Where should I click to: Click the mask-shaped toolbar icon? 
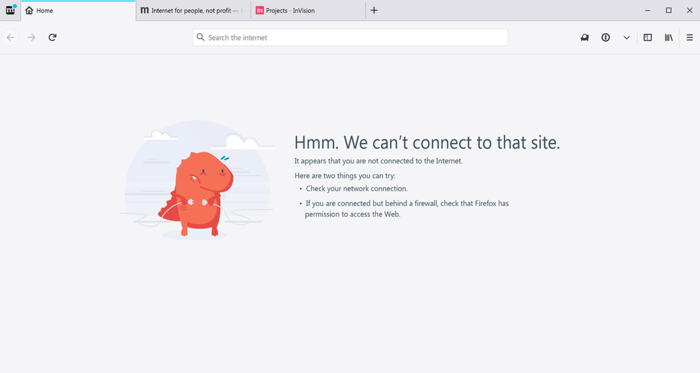pyautogui.click(x=584, y=37)
